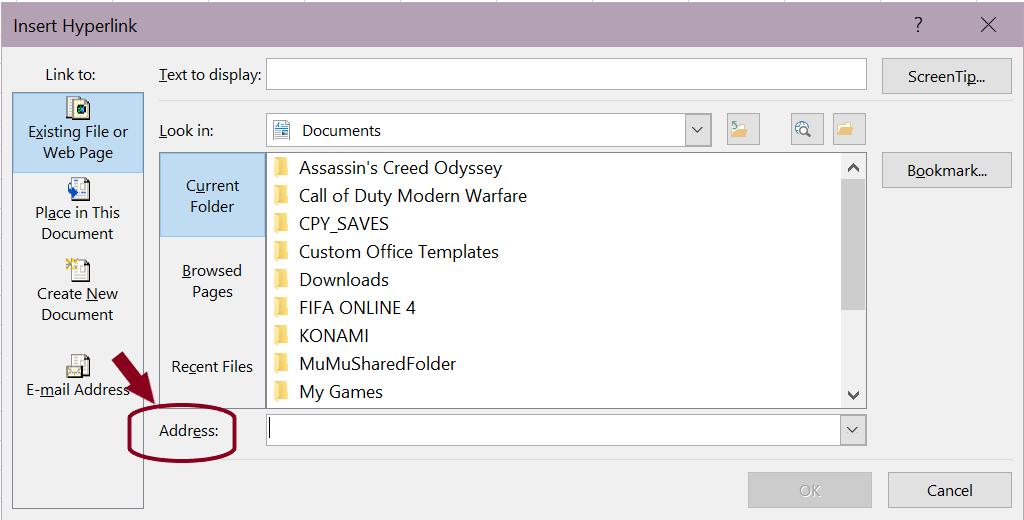Image resolution: width=1024 pixels, height=520 pixels.
Task: Expand the Address dropdown arrow
Action: tap(852, 430)
